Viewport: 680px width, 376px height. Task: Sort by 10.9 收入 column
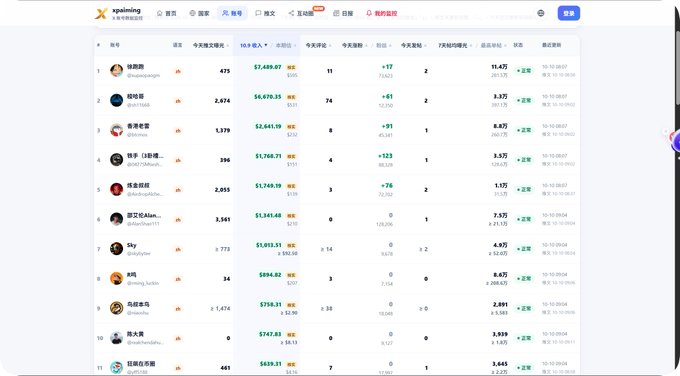(x=253, y=45)
